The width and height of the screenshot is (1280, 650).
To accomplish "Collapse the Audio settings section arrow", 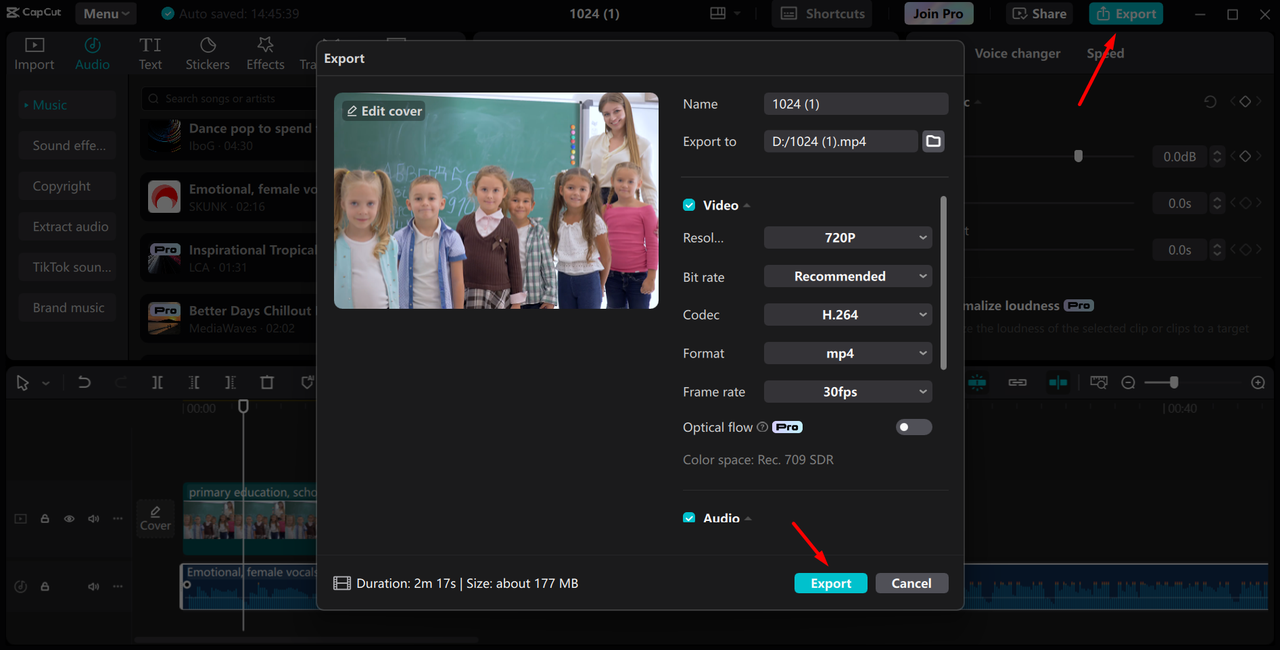I will 747,519.
